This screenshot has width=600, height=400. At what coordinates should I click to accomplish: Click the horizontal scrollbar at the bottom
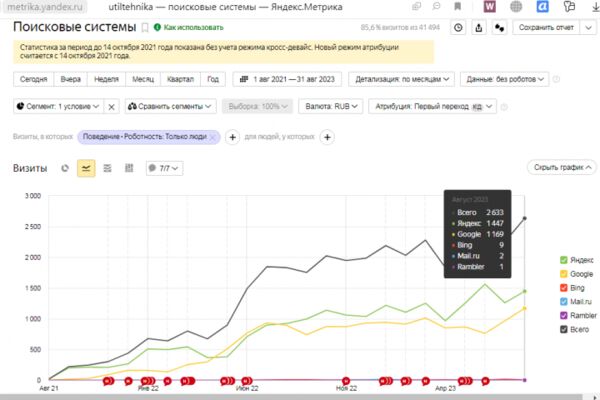(291, 397)
